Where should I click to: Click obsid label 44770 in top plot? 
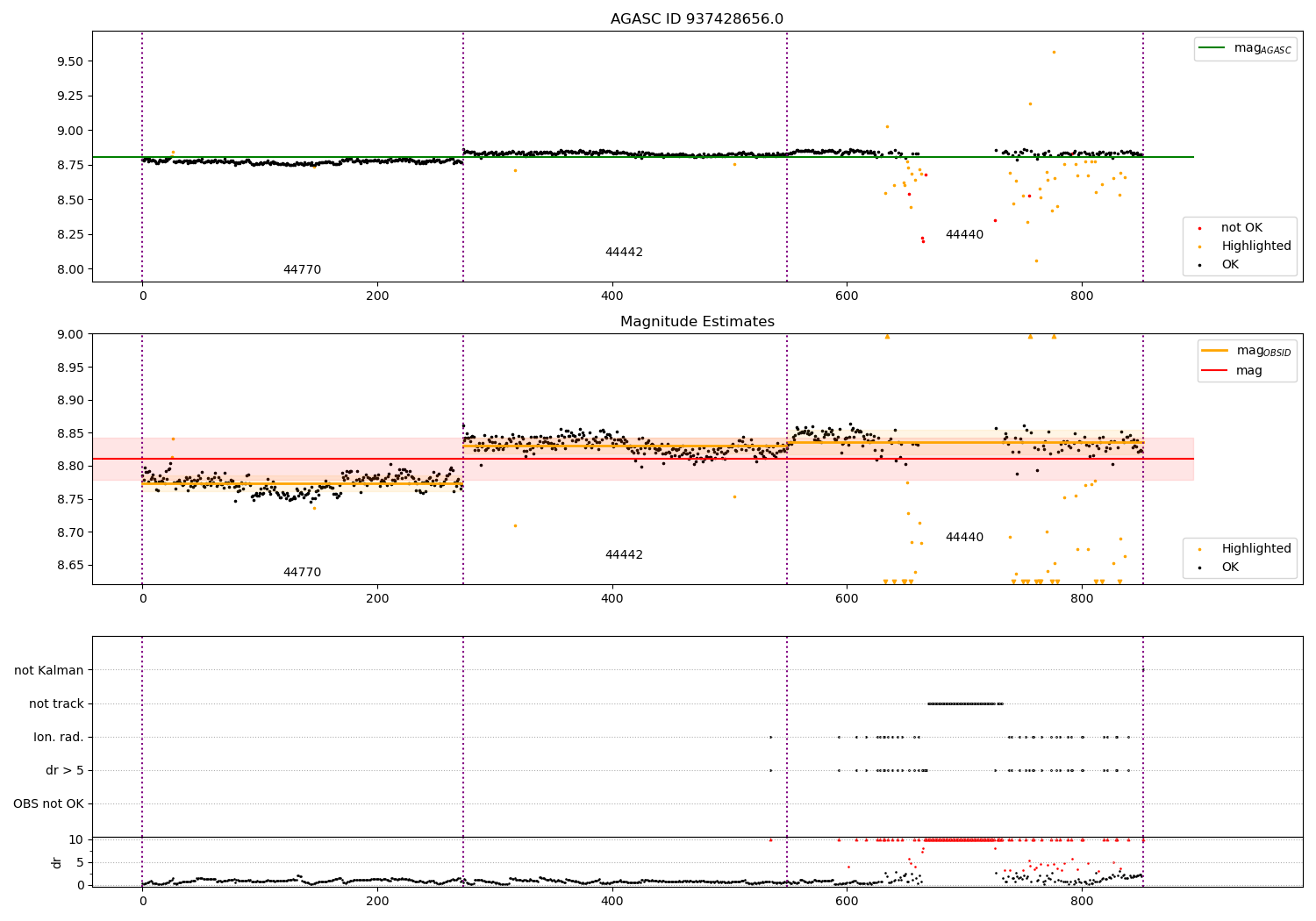(x=302, y=270)
